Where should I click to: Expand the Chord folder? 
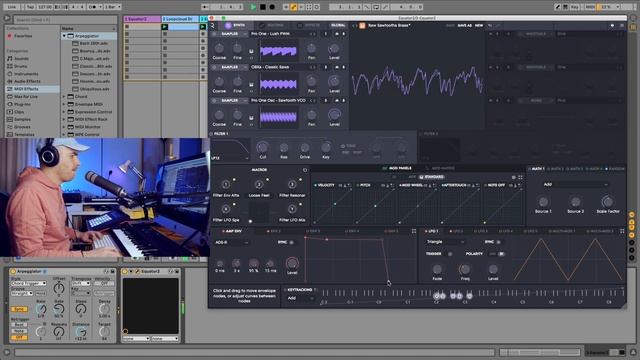[x=64, y=97]
